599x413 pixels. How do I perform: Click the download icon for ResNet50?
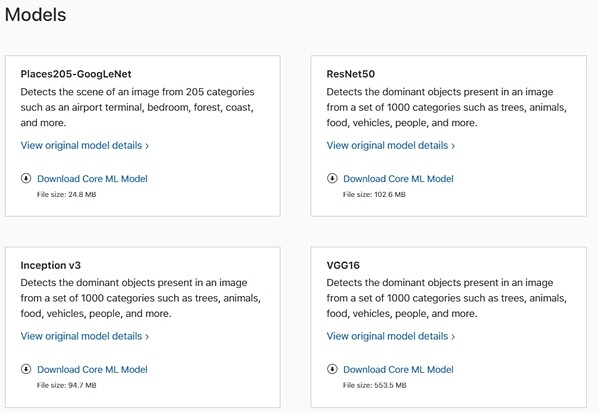[x=332, y=178]
